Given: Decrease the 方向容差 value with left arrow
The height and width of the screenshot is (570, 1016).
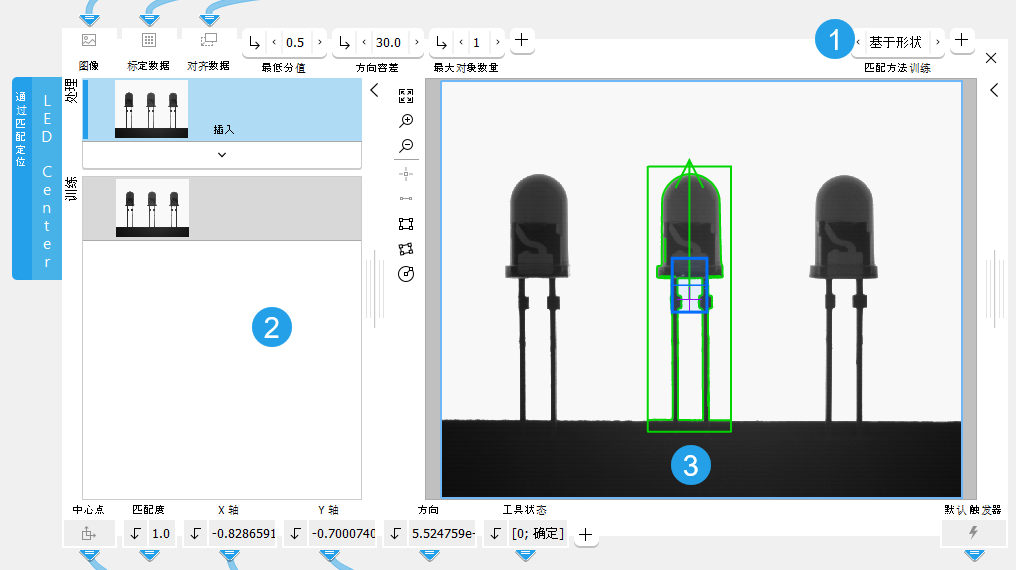Looking at the screenshot, I should coord(364,43).
